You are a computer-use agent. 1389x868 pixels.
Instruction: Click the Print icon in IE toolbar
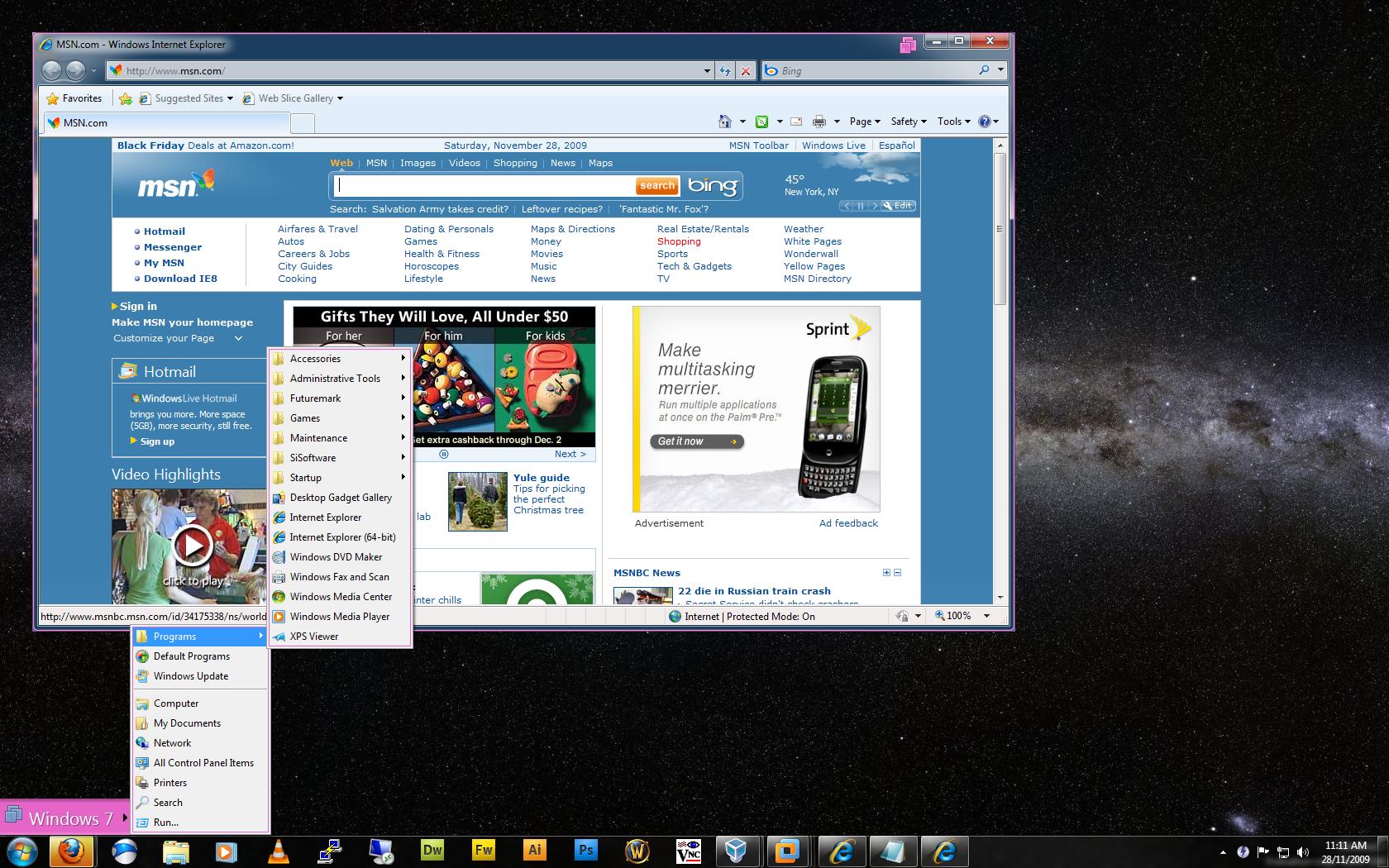click(x=819, y=122)
